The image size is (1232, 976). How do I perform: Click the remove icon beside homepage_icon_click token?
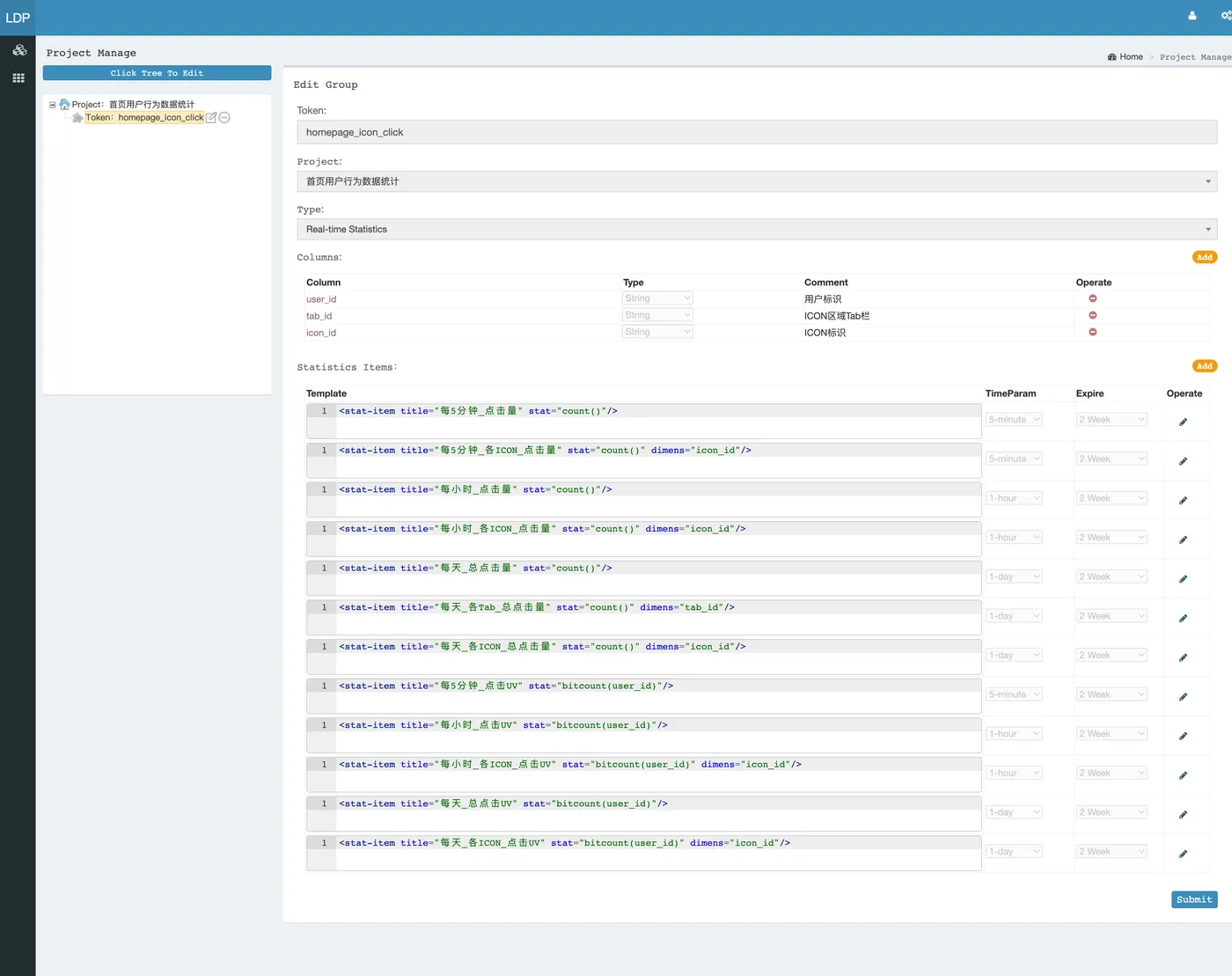[224, 117]
